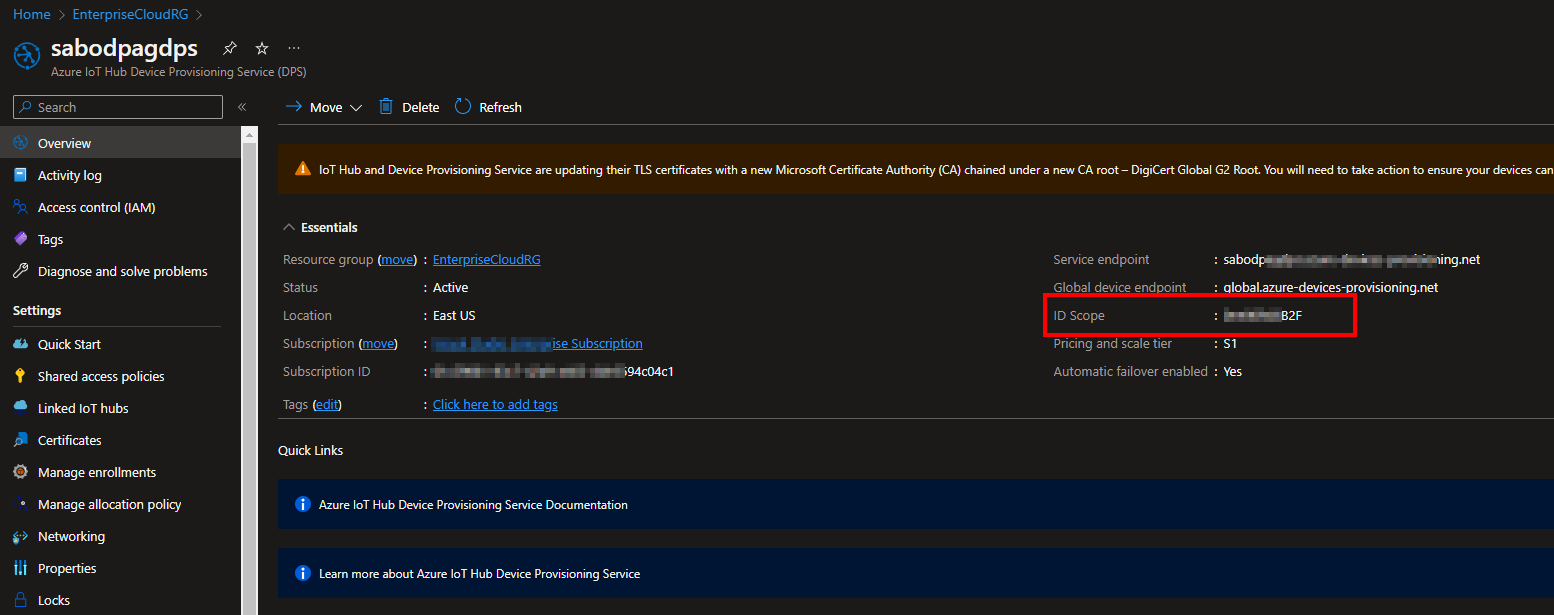Click the Manage allocation policy icon
This screenshot has width=1554, height=615.
[x=20, y=504]
